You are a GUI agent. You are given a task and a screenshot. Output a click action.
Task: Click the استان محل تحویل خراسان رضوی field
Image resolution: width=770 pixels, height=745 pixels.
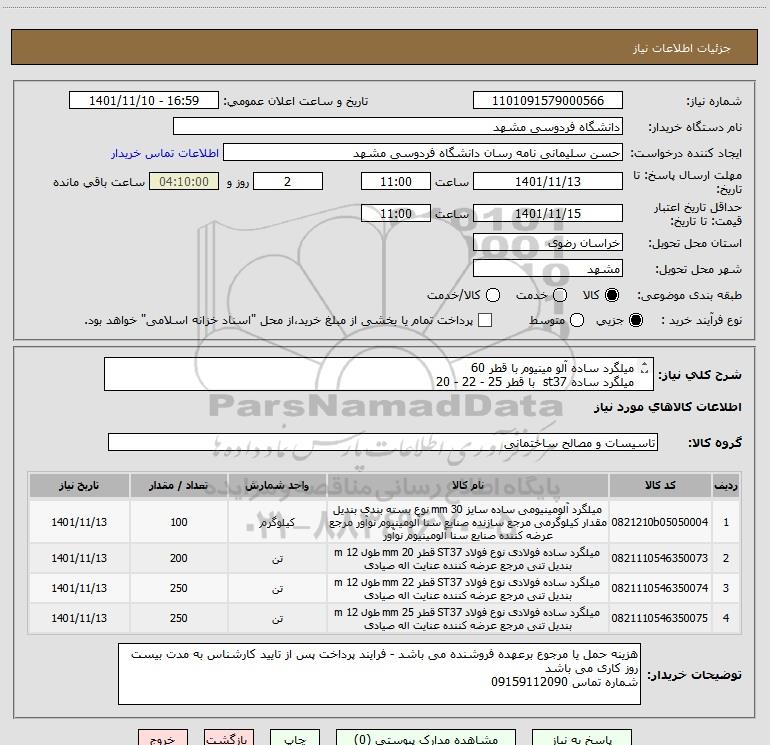pyautogui.click(x=548, y=242)
